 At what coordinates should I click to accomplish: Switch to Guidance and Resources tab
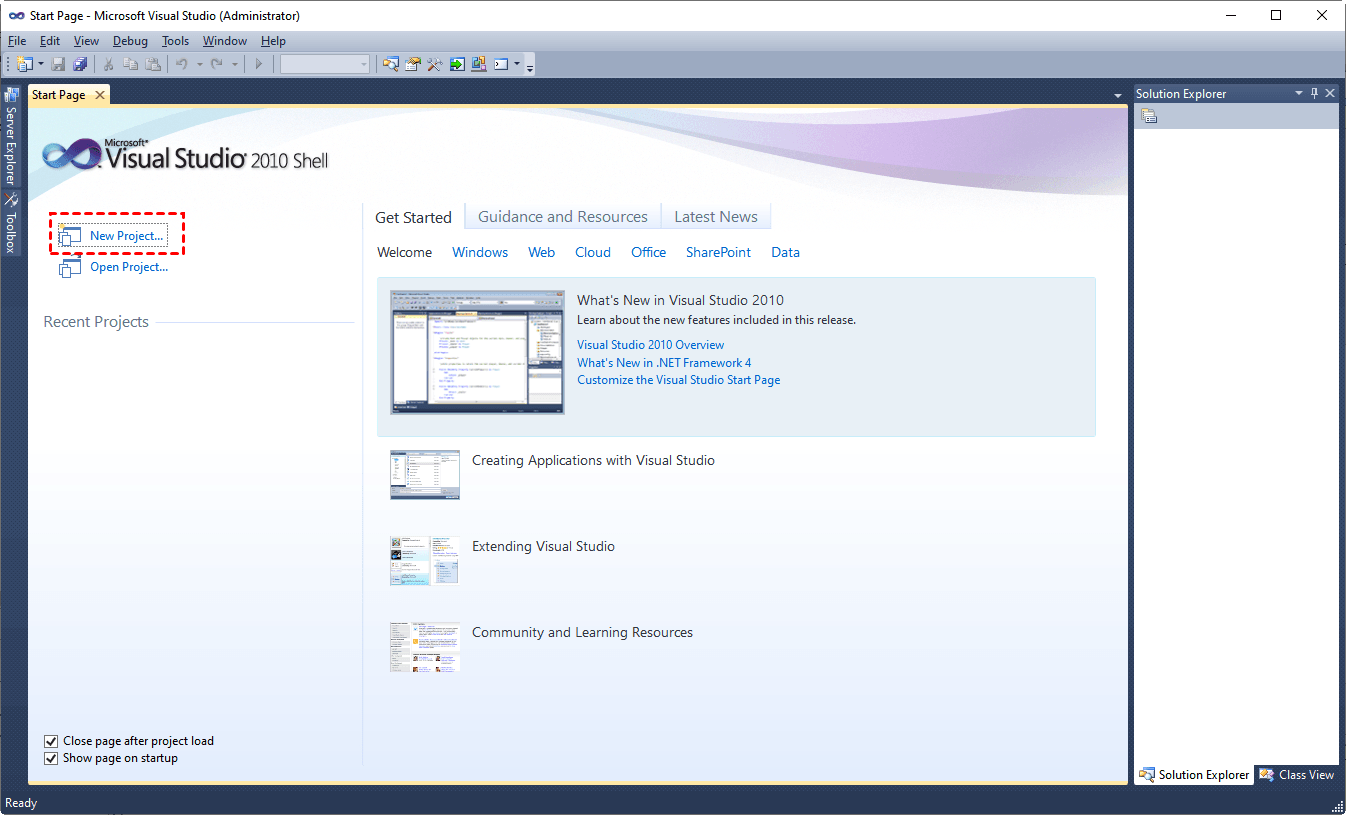pos(563,217)
